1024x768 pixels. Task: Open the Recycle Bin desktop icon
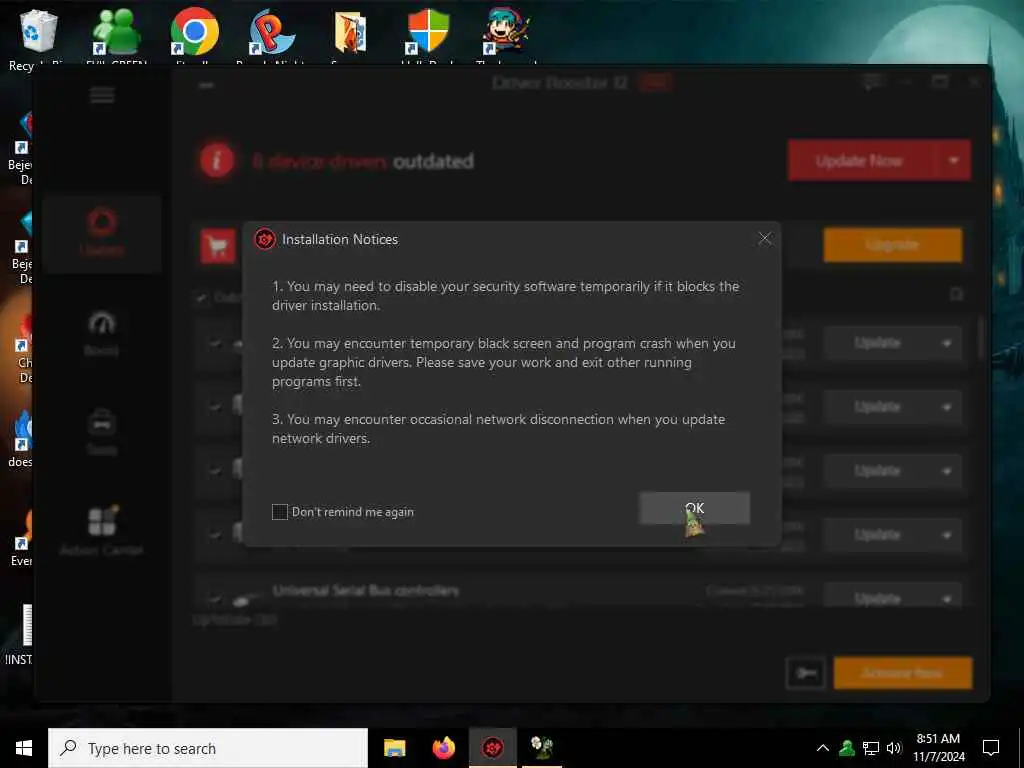tap(39, 37)
